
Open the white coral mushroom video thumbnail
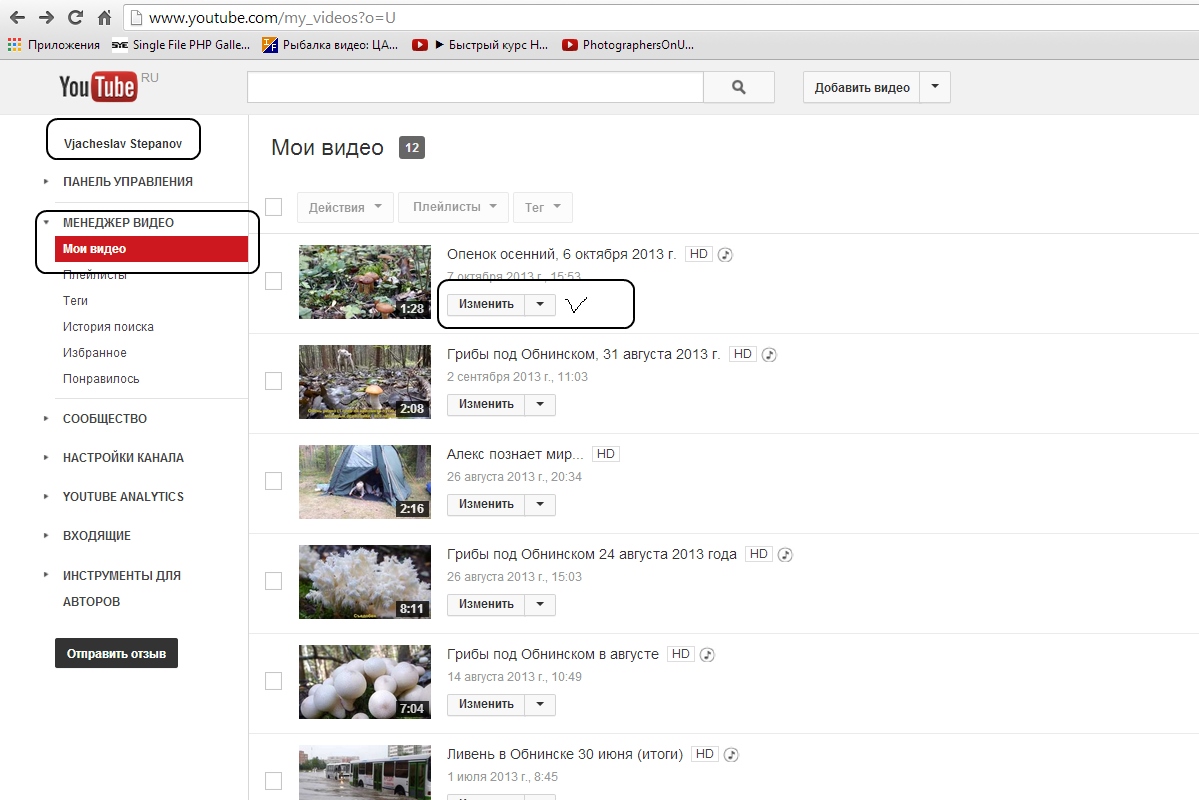tap(364, 581)
